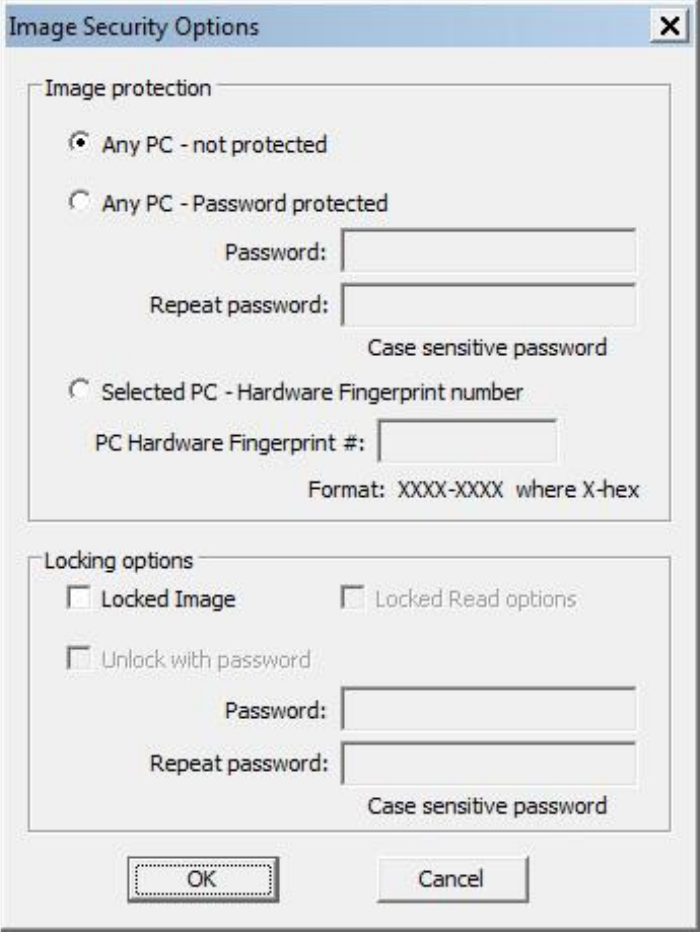
Task: Click the Cancel button
Action: (452, 879)
